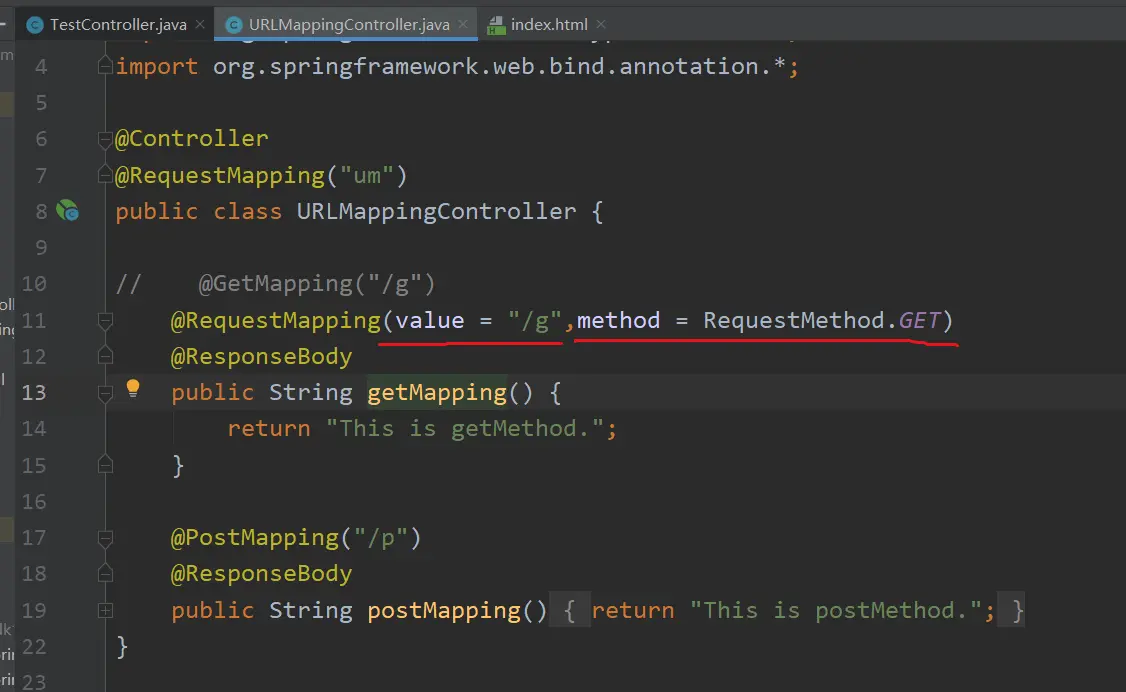Click the "/g" value string on line 11

[x=534, y=320]
